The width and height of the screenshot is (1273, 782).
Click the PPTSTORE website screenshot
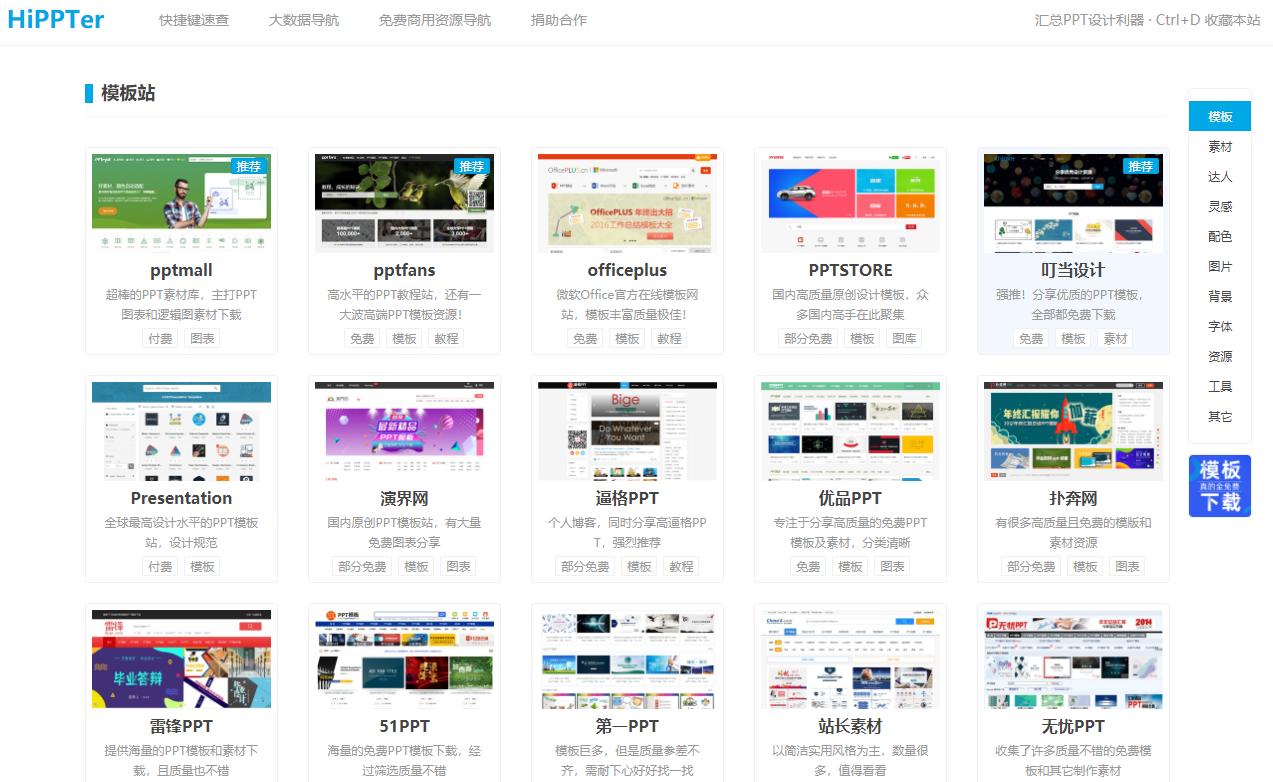pos(850,204)
